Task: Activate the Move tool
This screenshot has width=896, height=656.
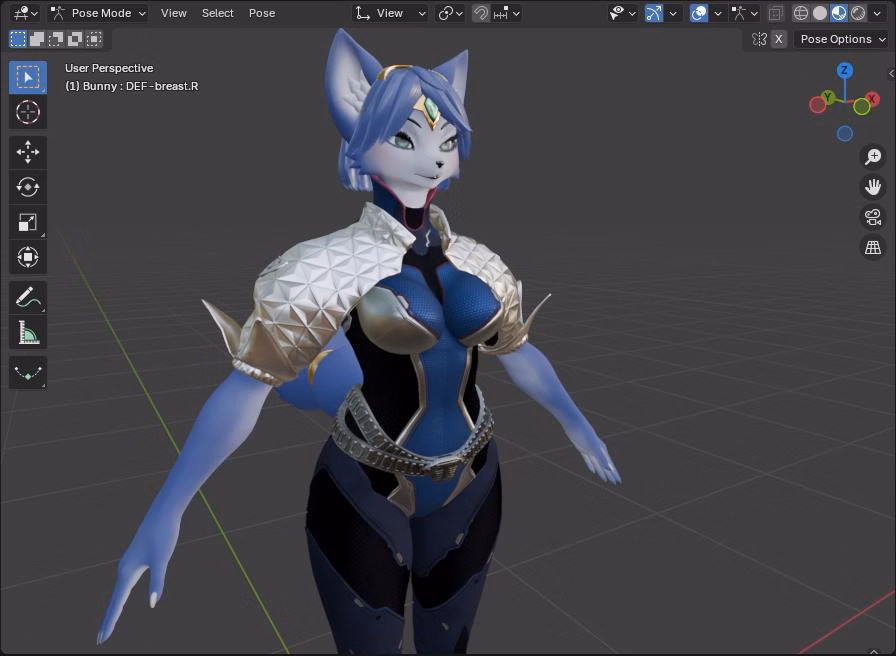Action: (x=27, y=152)
